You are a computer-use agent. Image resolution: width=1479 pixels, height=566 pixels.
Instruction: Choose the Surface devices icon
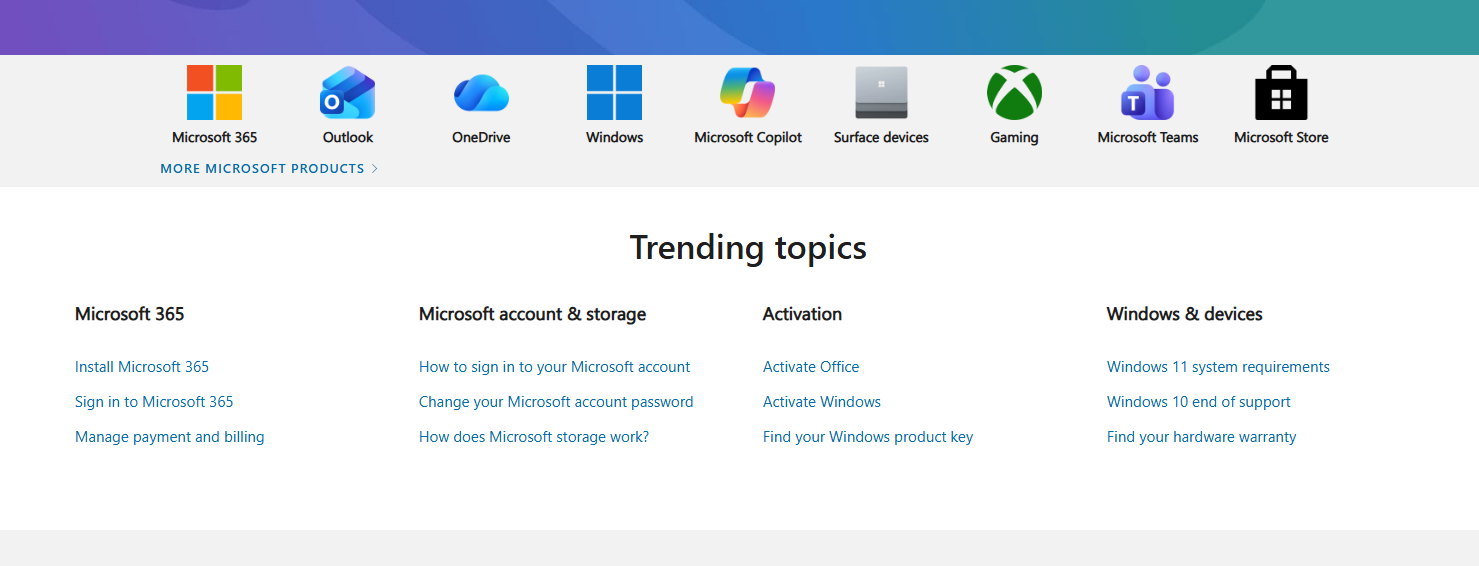click(881, 93)
